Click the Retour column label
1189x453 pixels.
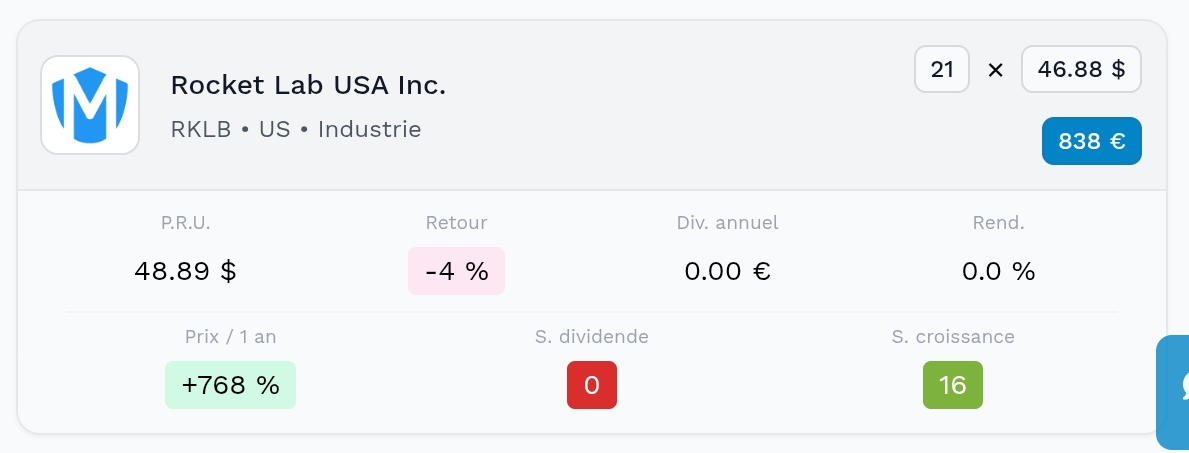(456, 222)
